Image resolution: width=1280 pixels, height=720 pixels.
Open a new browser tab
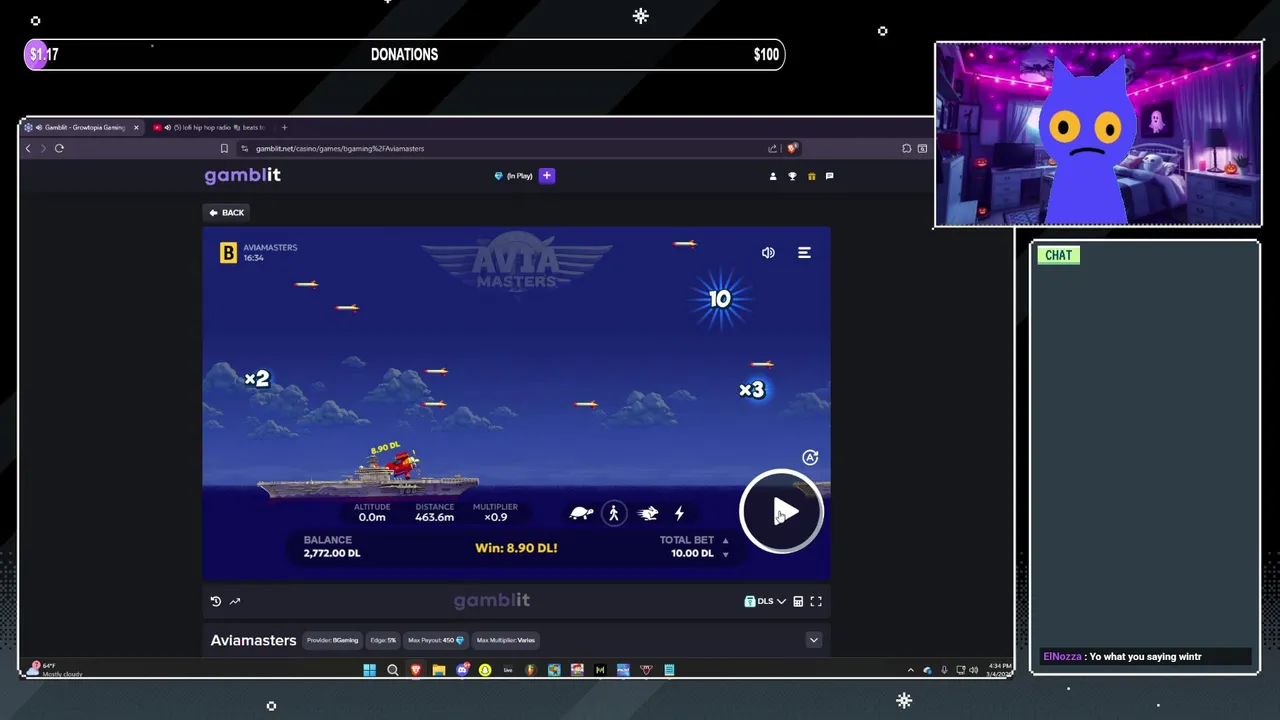[284, 127]
